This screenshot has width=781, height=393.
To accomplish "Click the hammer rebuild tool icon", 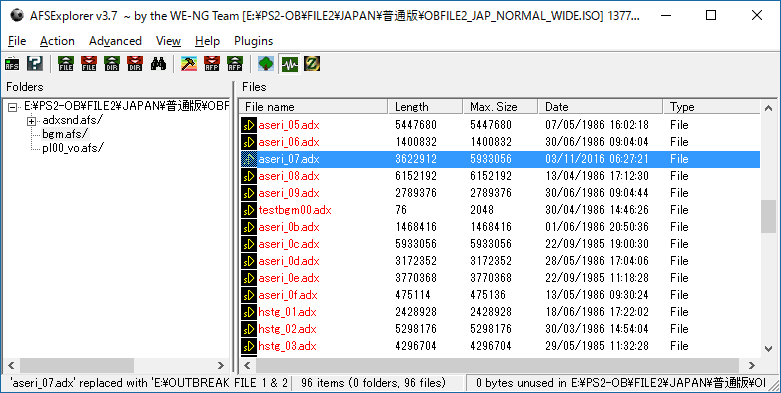I will [x=189, y=63].
